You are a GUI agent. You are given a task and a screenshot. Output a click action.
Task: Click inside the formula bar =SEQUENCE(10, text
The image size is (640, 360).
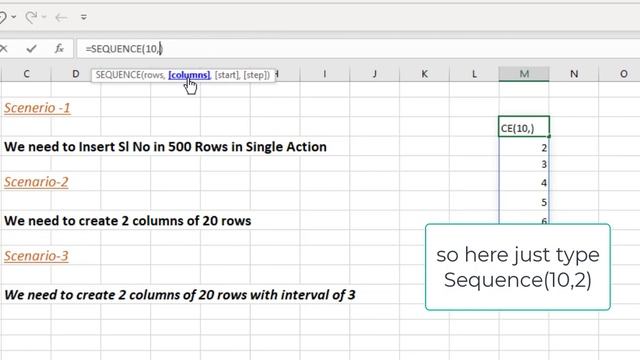point(124,49)
